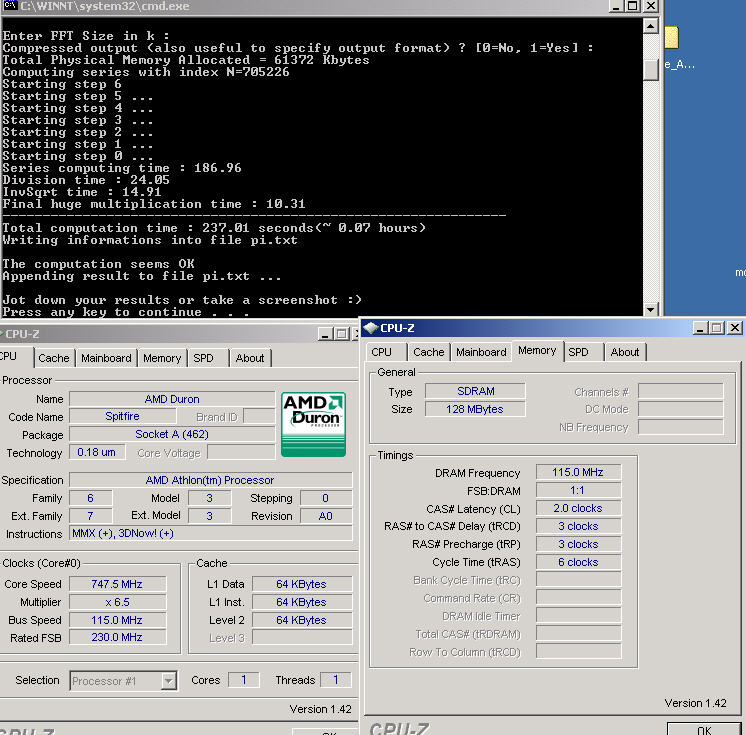Click Version 1.42 text in right CPU-Z
This screenshot has height=735, width=746.
point(695,703)
